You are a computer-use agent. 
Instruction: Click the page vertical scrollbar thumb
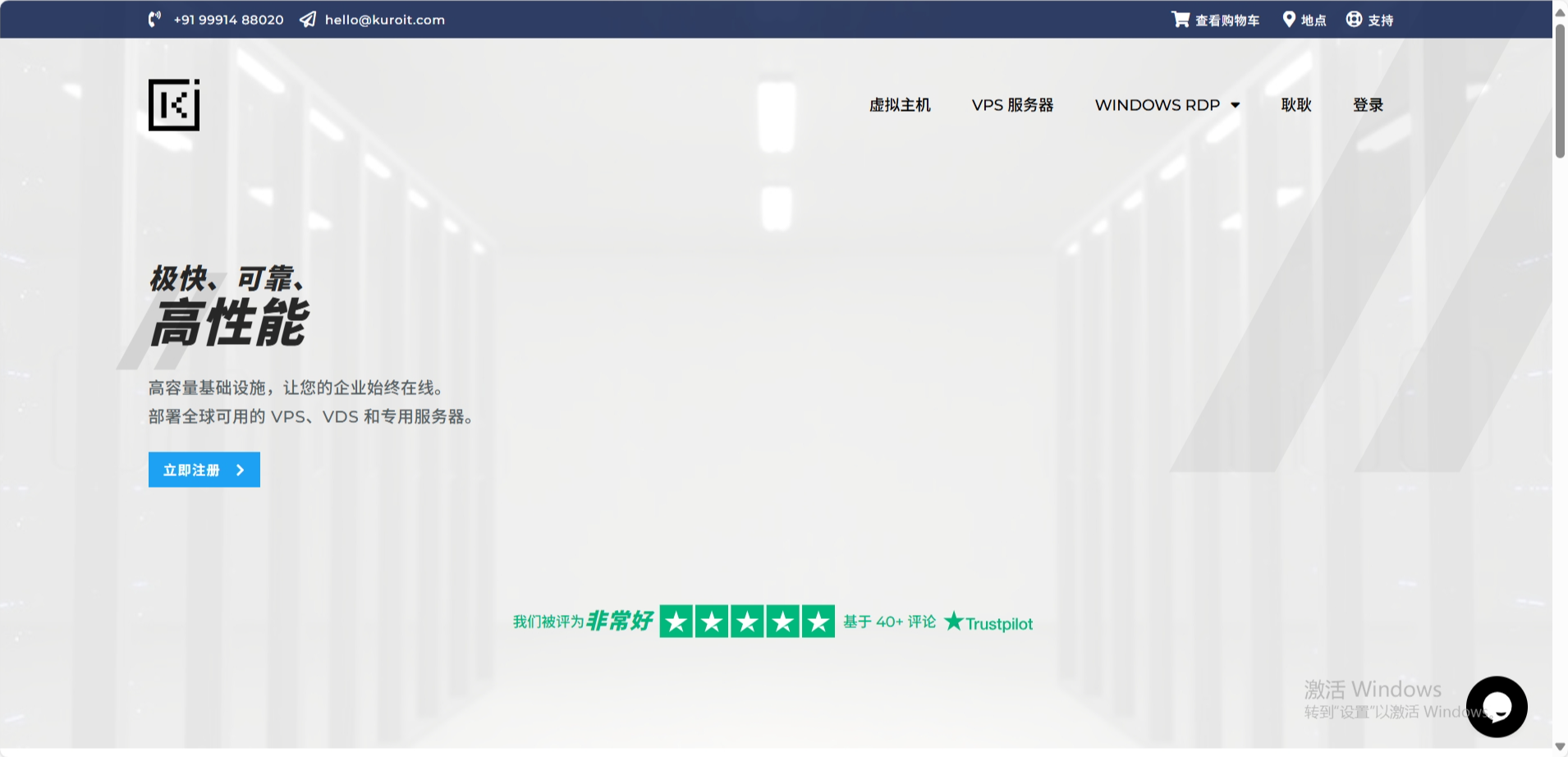click(x=1560, y=90)
